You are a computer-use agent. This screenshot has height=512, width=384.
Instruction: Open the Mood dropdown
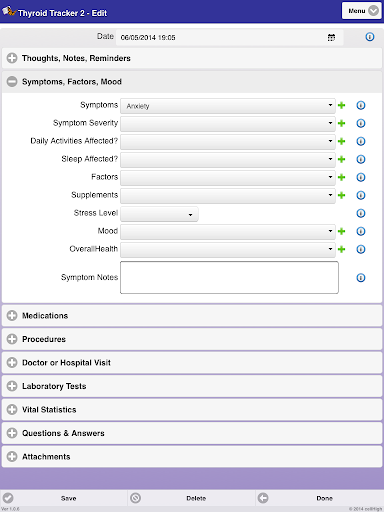tap(228, 232)
